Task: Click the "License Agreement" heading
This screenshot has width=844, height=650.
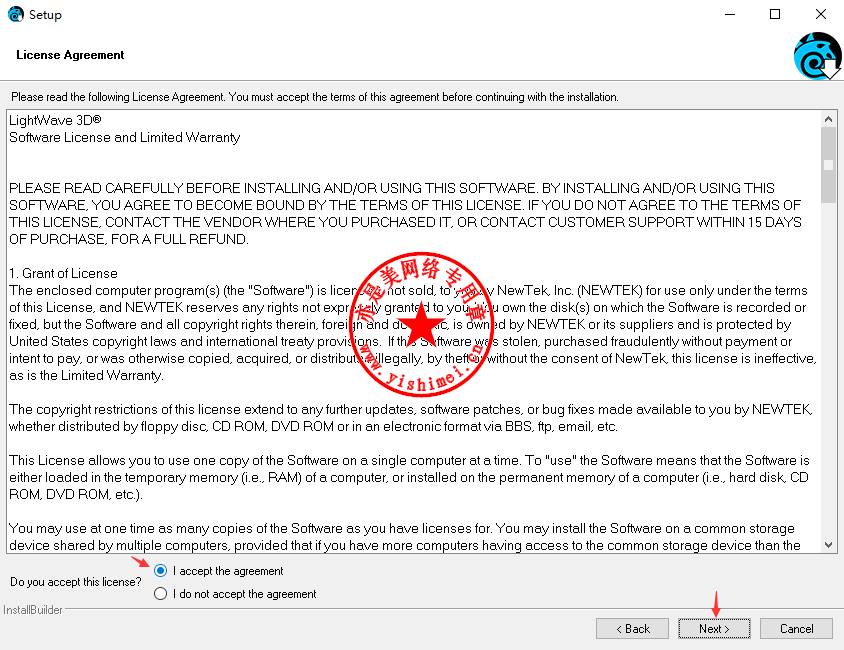Action: 70,55
